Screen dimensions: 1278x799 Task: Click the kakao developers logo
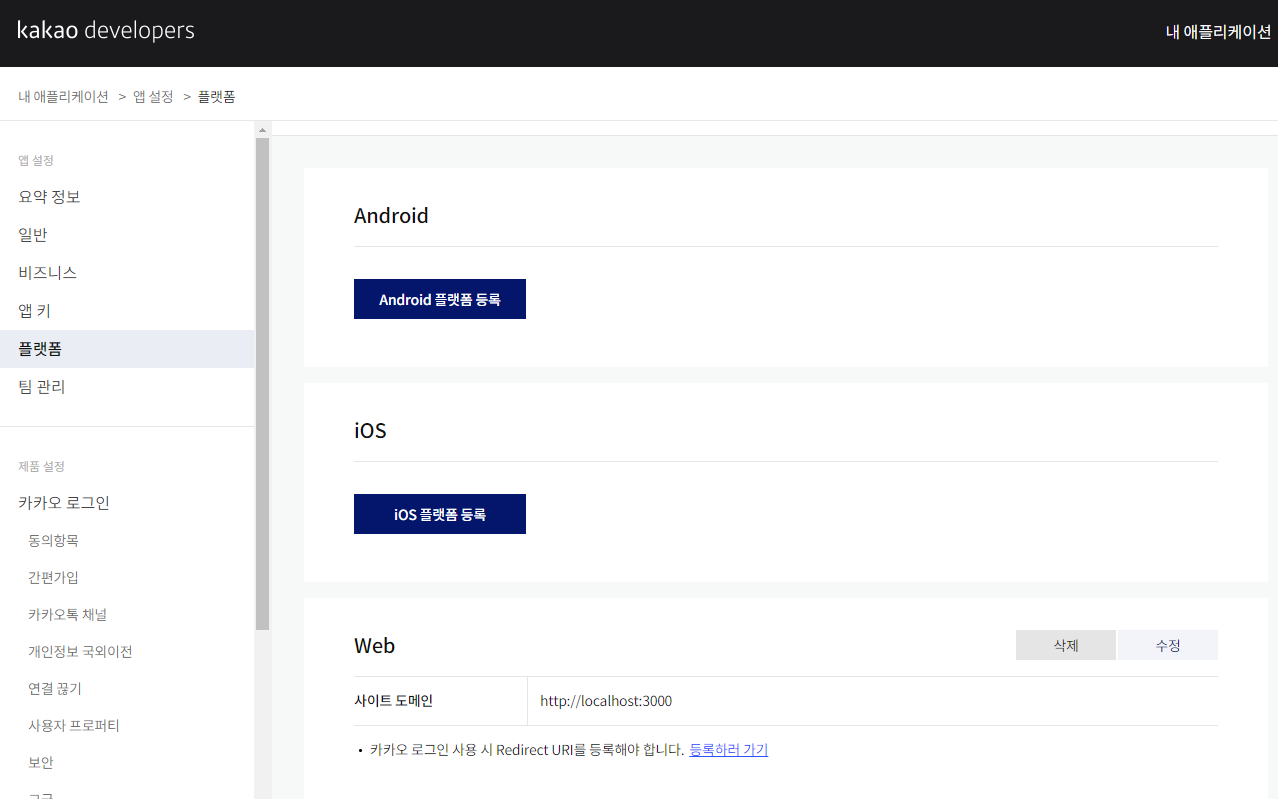tap(106, 31)
